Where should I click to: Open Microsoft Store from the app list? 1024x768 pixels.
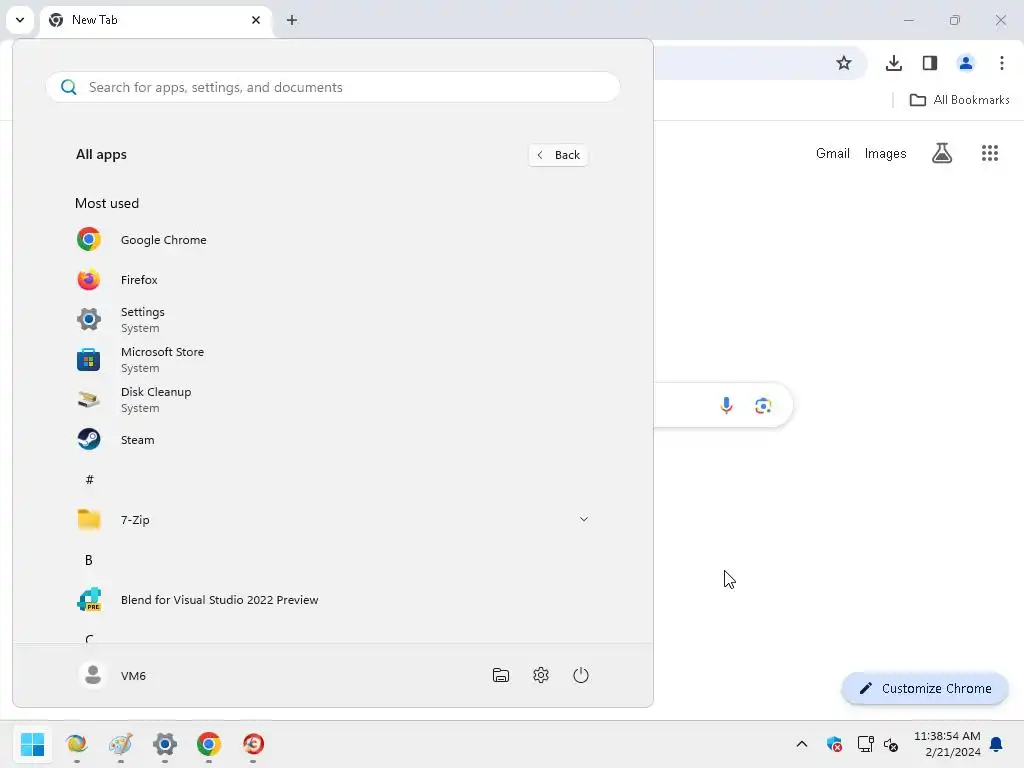(332, 360)
